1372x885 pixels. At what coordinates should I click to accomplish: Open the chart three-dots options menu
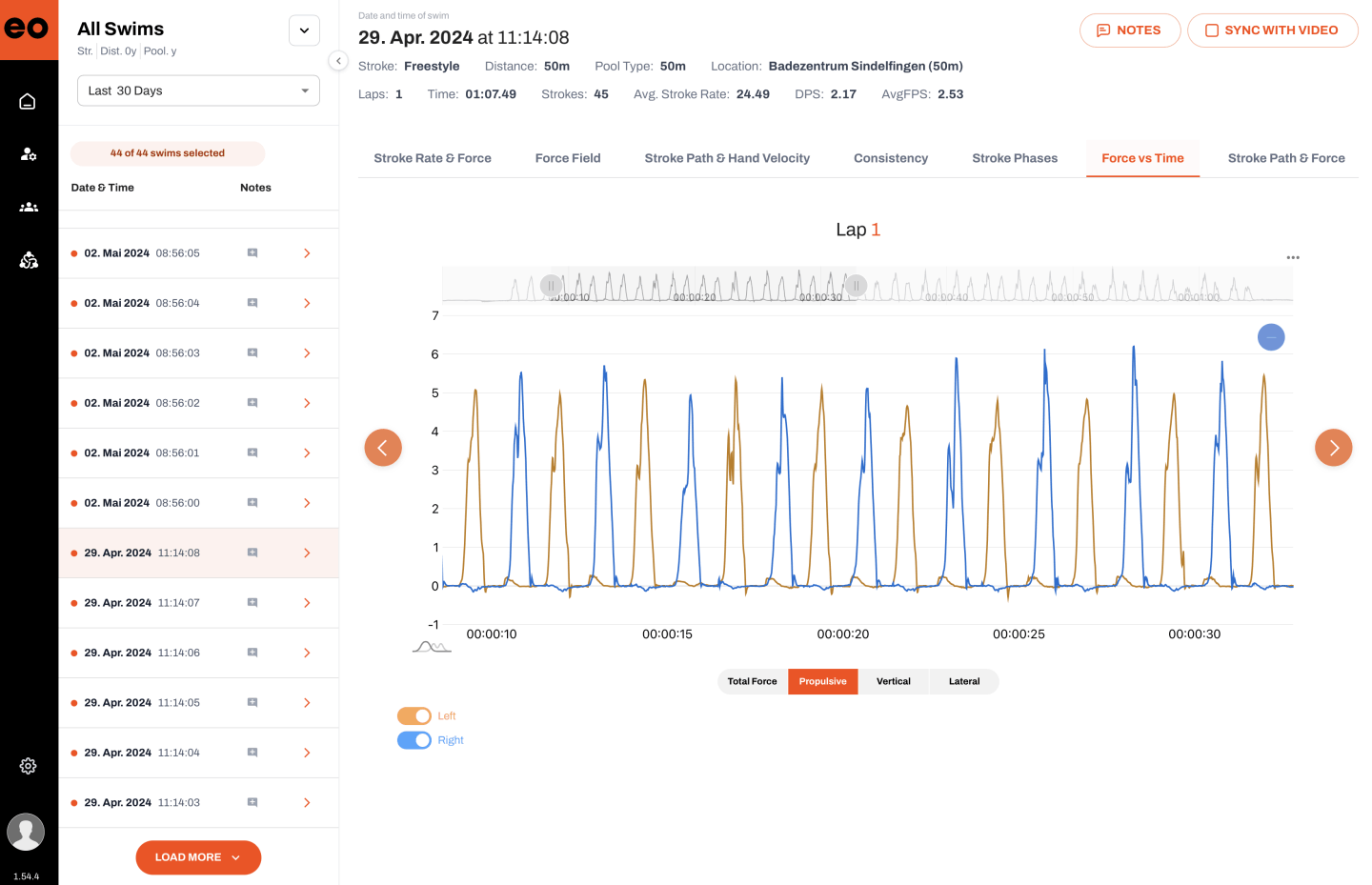(x=1293, y=257)
